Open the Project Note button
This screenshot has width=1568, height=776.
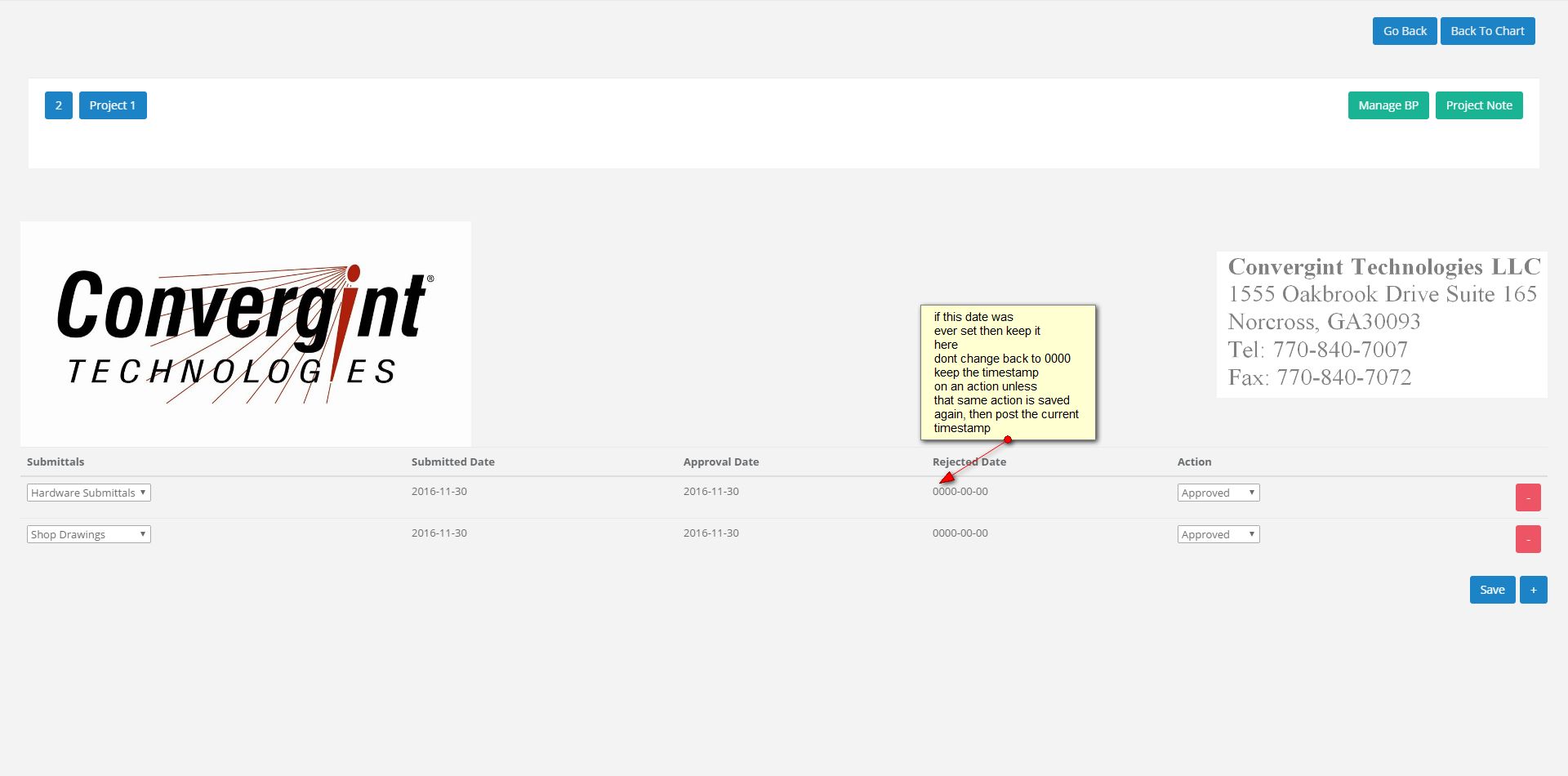1479,105
